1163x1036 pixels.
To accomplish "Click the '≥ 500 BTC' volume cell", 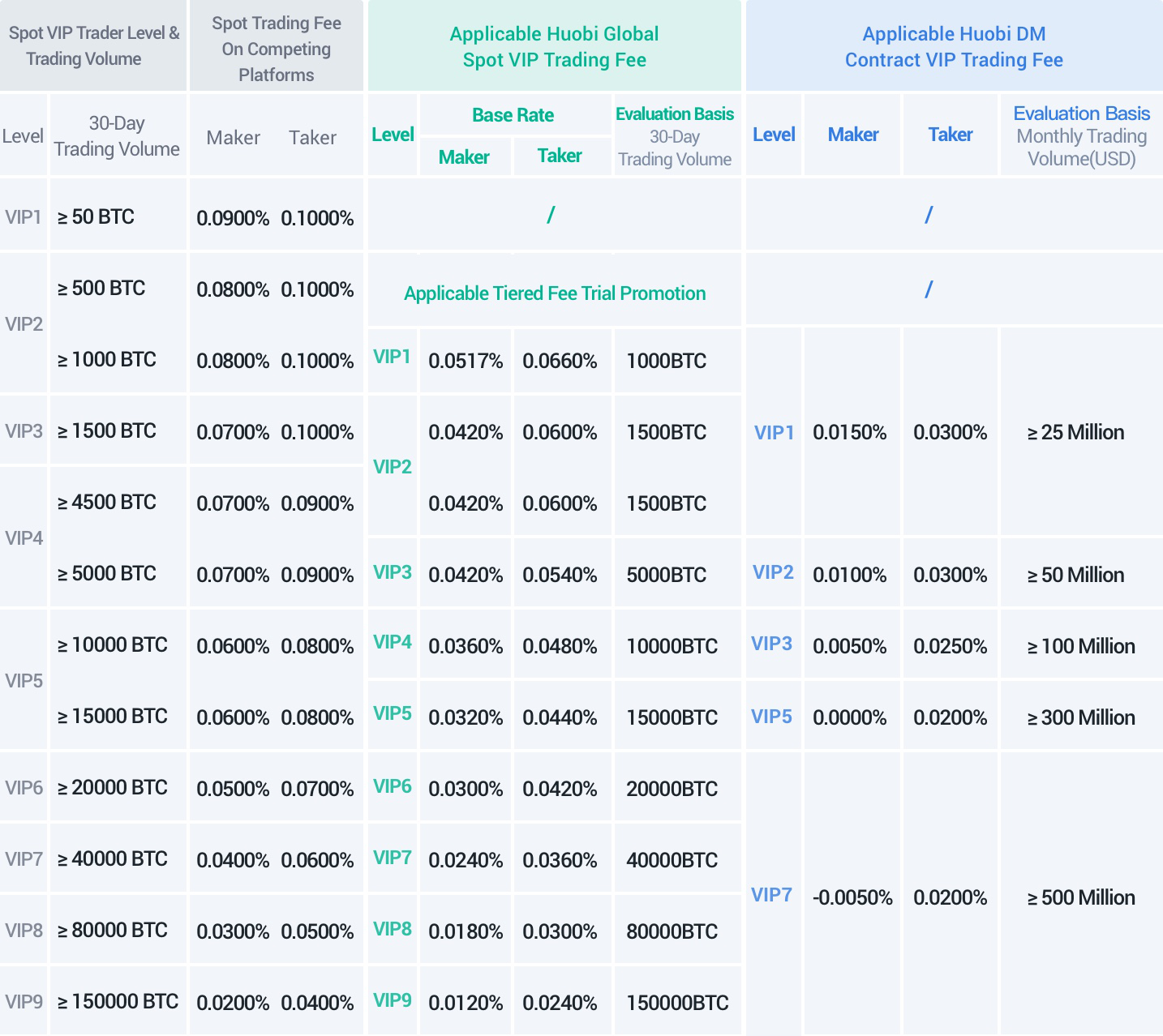I will tap(101, 288).
